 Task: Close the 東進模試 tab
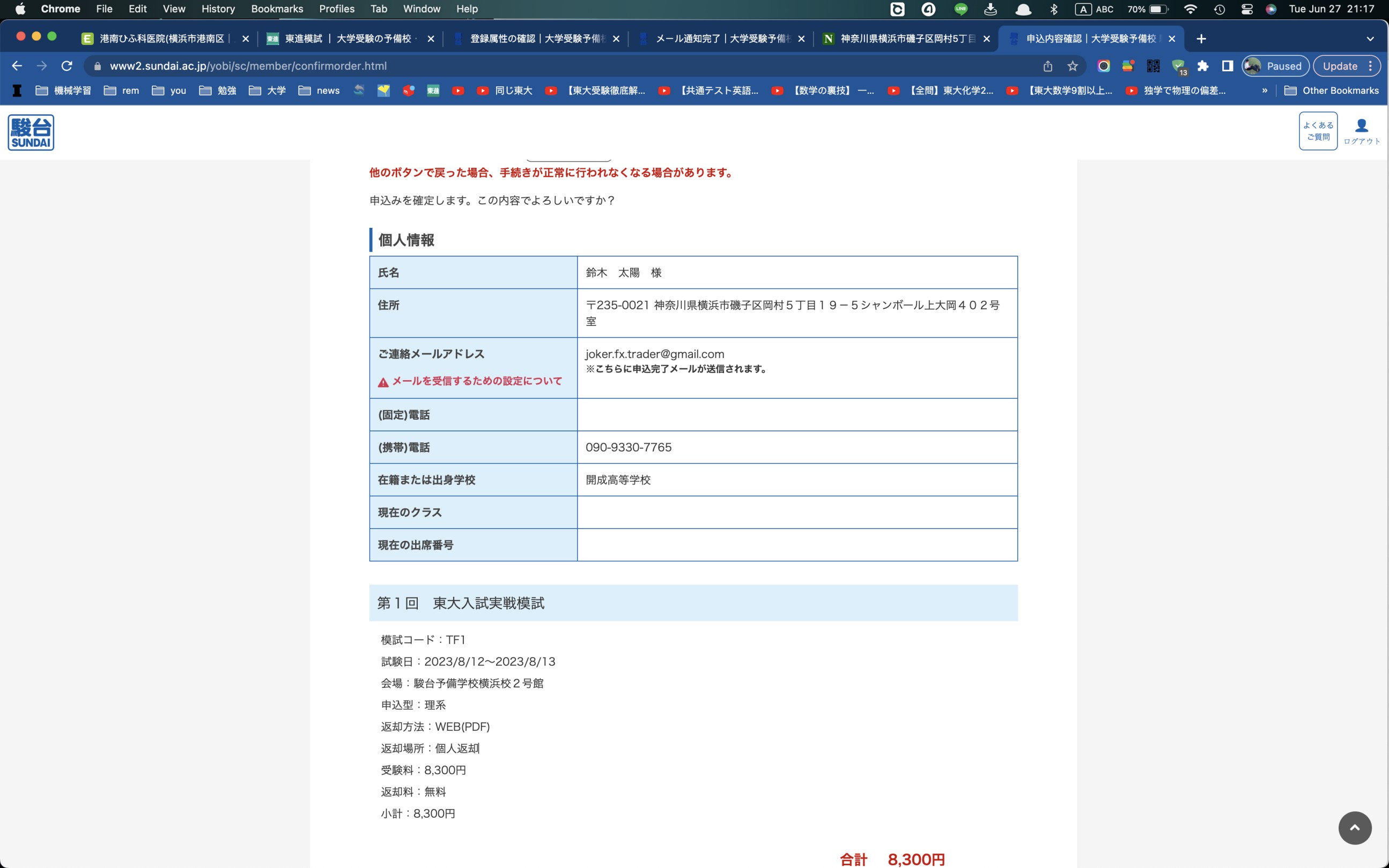(431, 39)
